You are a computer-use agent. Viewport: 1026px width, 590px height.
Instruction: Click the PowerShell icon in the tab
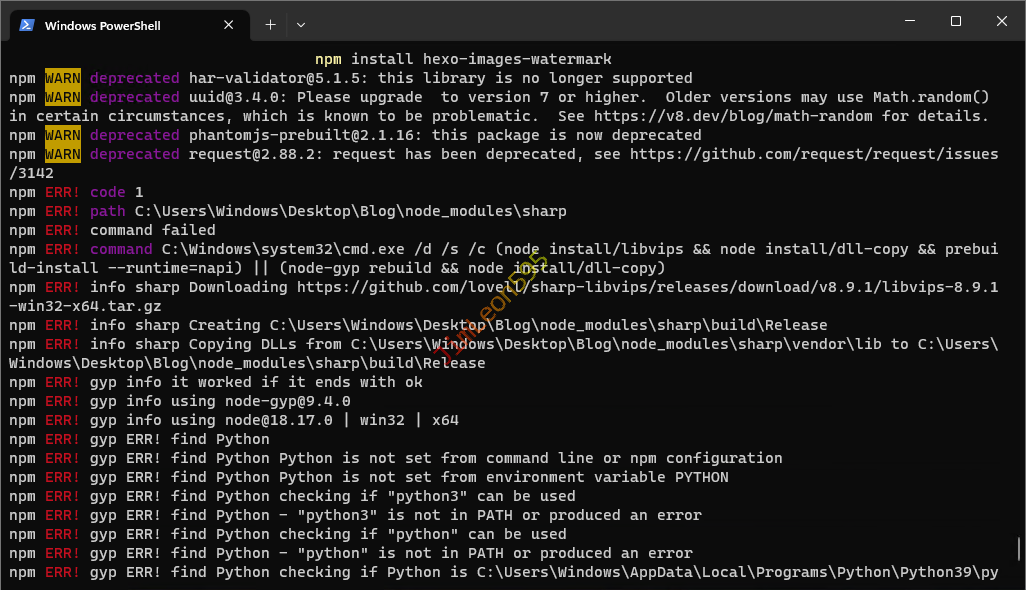[27, 25]
